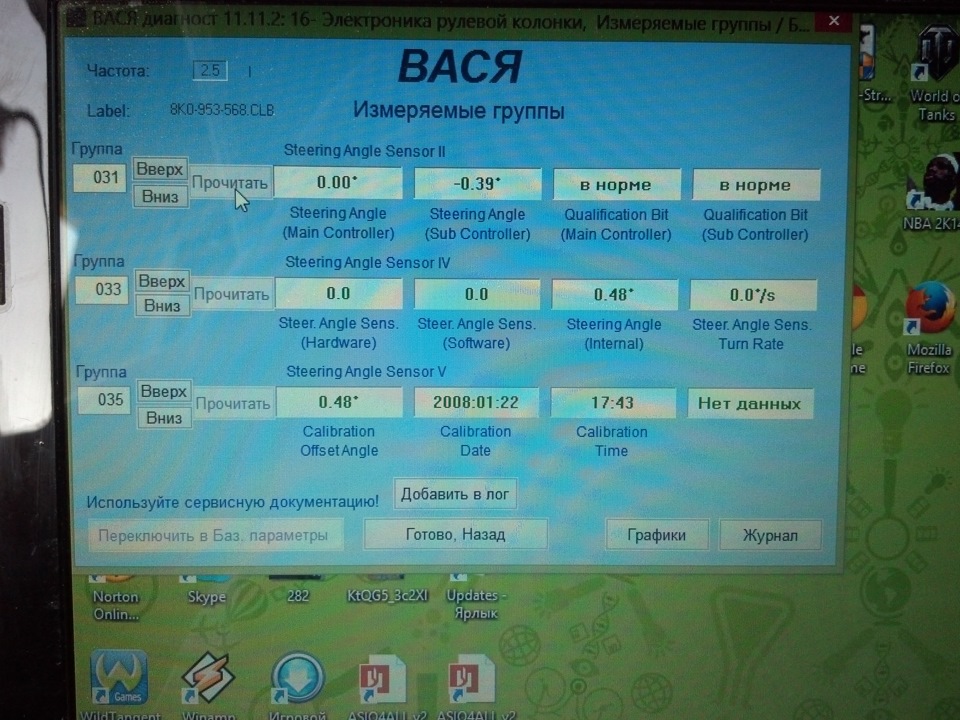Click Steer. Angle Sens. Software value 0.0
Image resolution: width=960 pixels, height=720 pixels.
[x=476, y=294]
